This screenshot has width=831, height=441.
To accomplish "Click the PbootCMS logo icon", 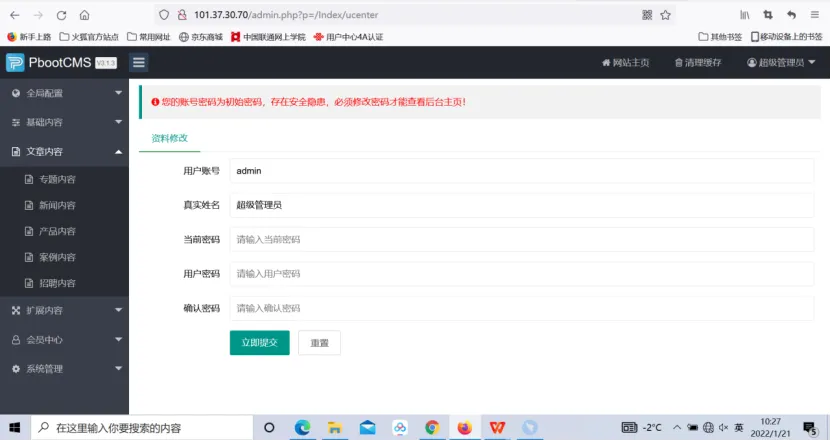I will click(15, 63).
